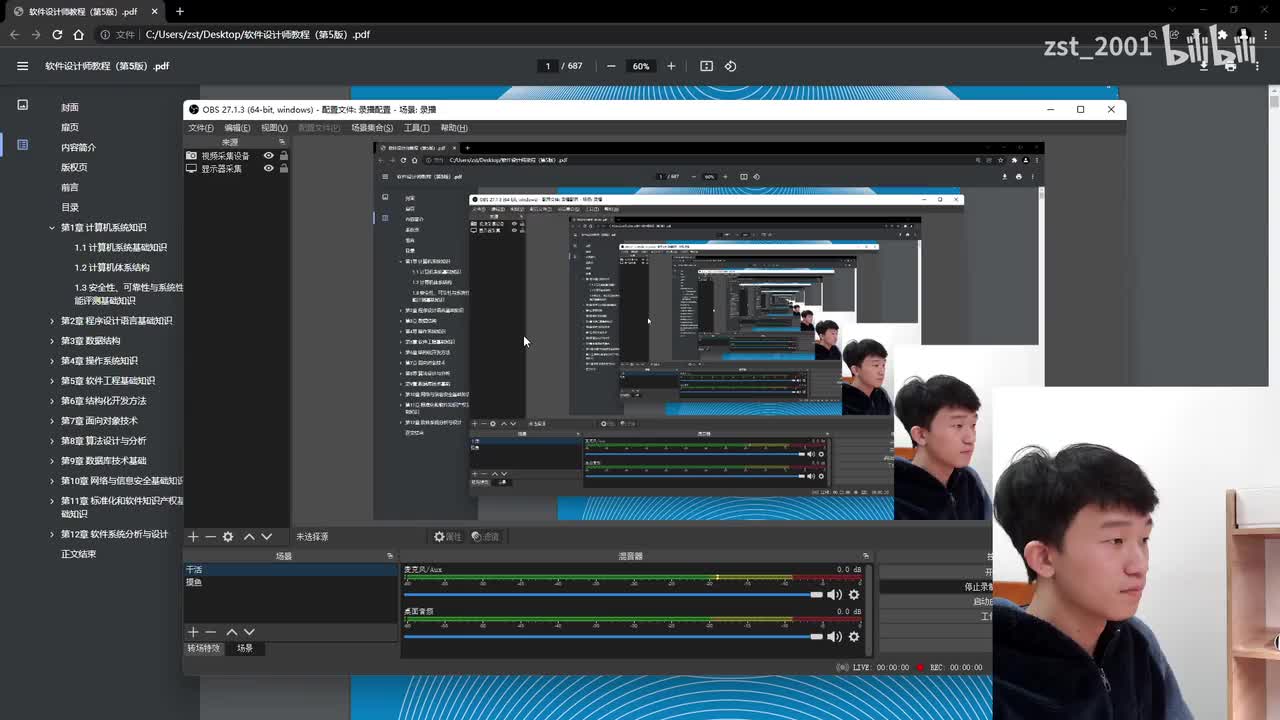Reload the browser page
Viewport: 1280px width, 720px height.
click(x=57, y=34)
